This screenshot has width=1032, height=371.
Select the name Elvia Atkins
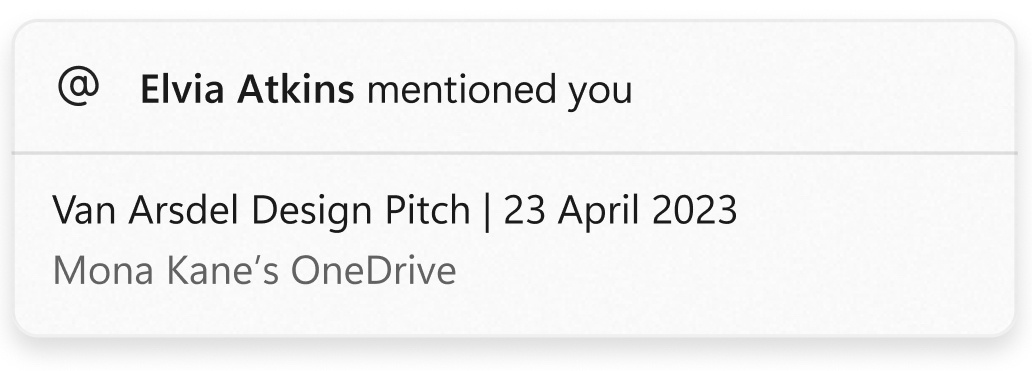tap(247, 89)
